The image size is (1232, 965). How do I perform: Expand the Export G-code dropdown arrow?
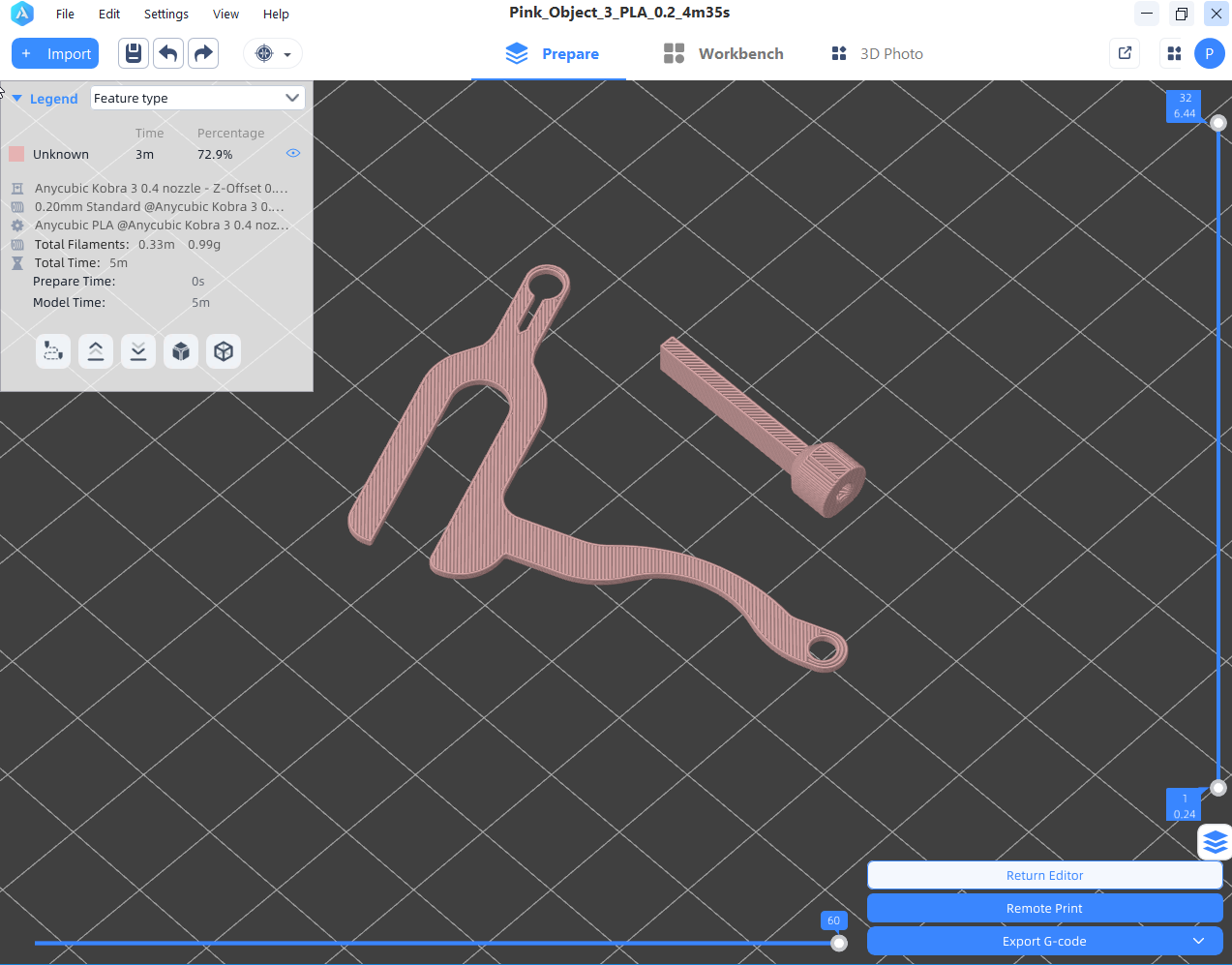click(1198, 941)
